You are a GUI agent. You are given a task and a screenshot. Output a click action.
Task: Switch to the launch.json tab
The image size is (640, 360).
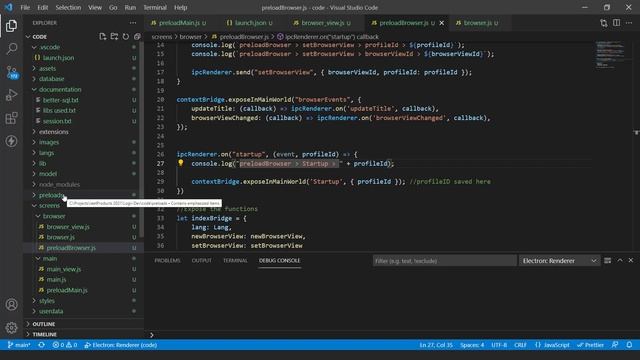click(x=250, y=23)
